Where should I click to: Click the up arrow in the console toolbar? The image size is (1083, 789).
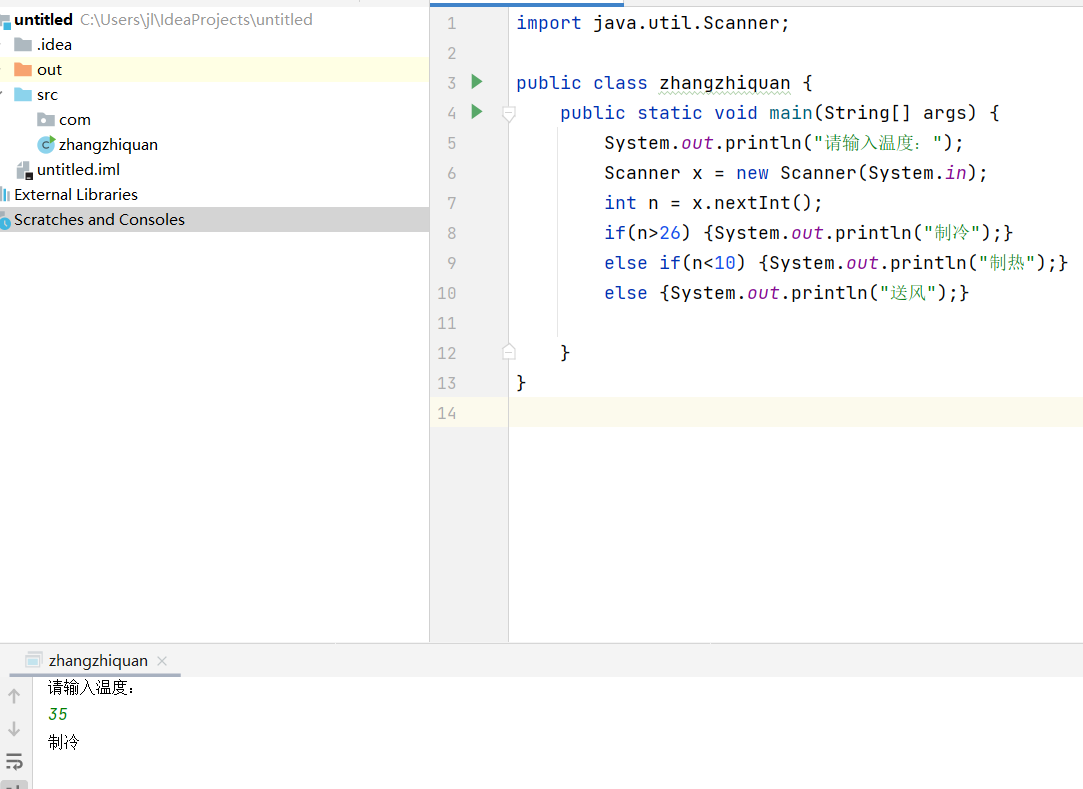click(14, 696)
